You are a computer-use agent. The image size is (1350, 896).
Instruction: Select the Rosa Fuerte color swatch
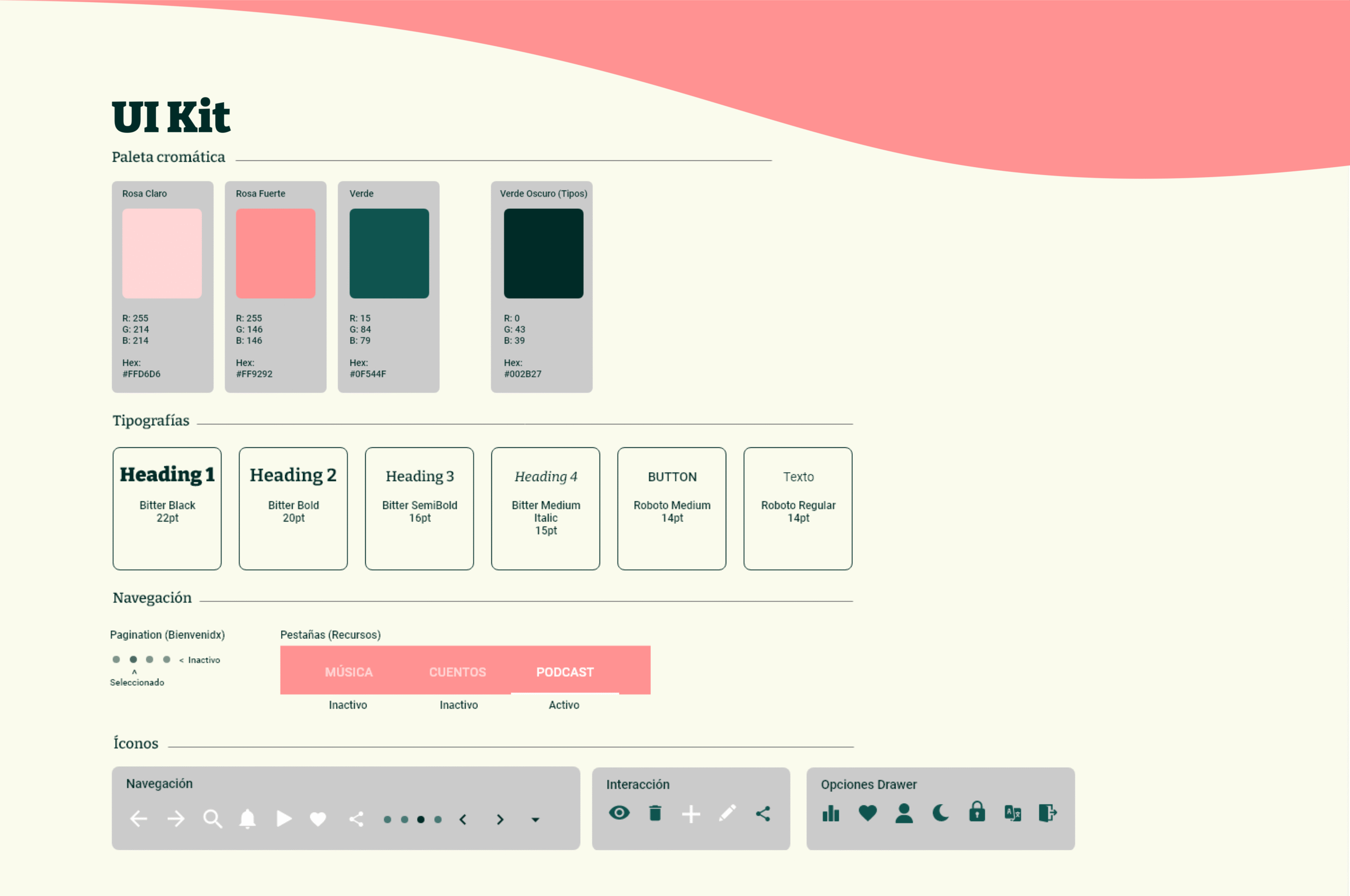(x=276, y=253)
